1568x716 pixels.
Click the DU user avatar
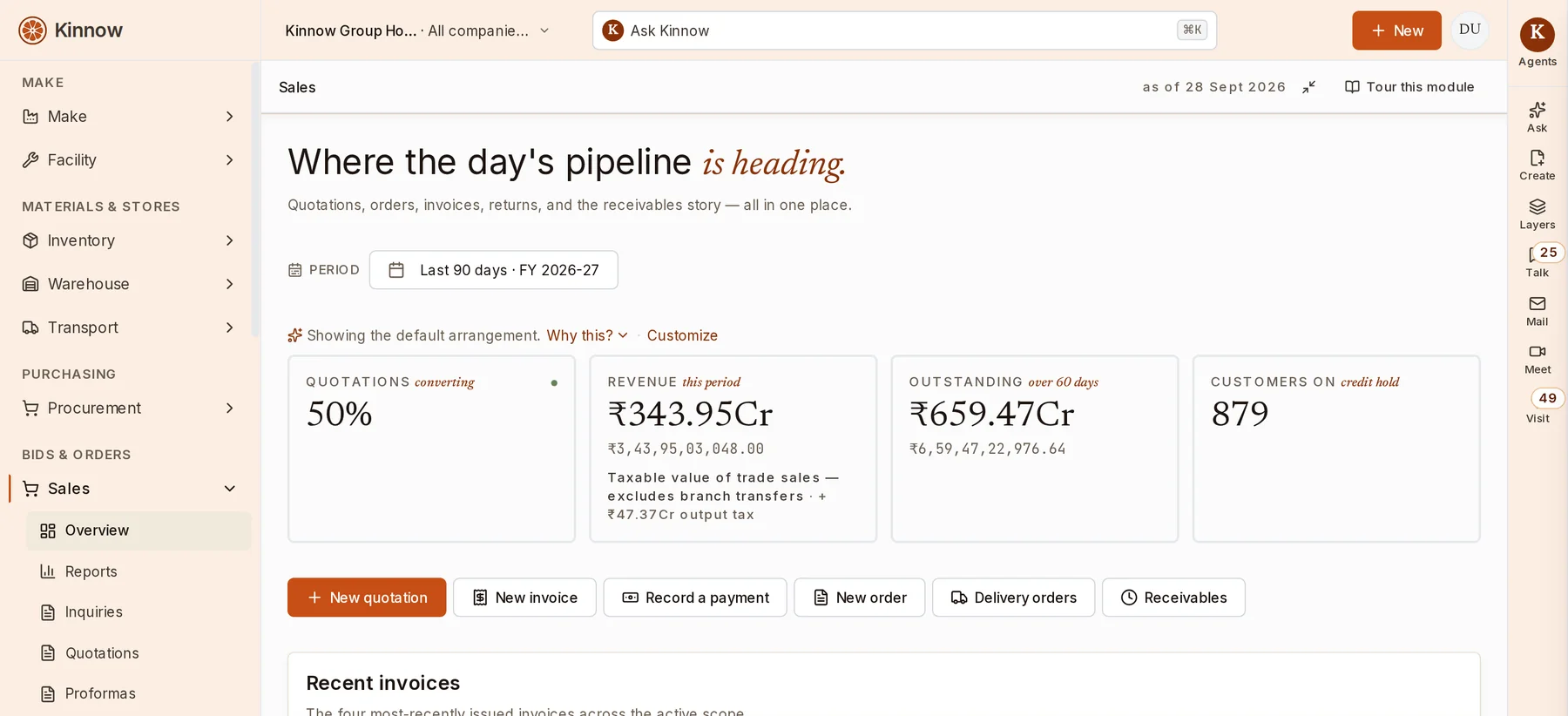pyautogui.click(x=1470, y=30)
